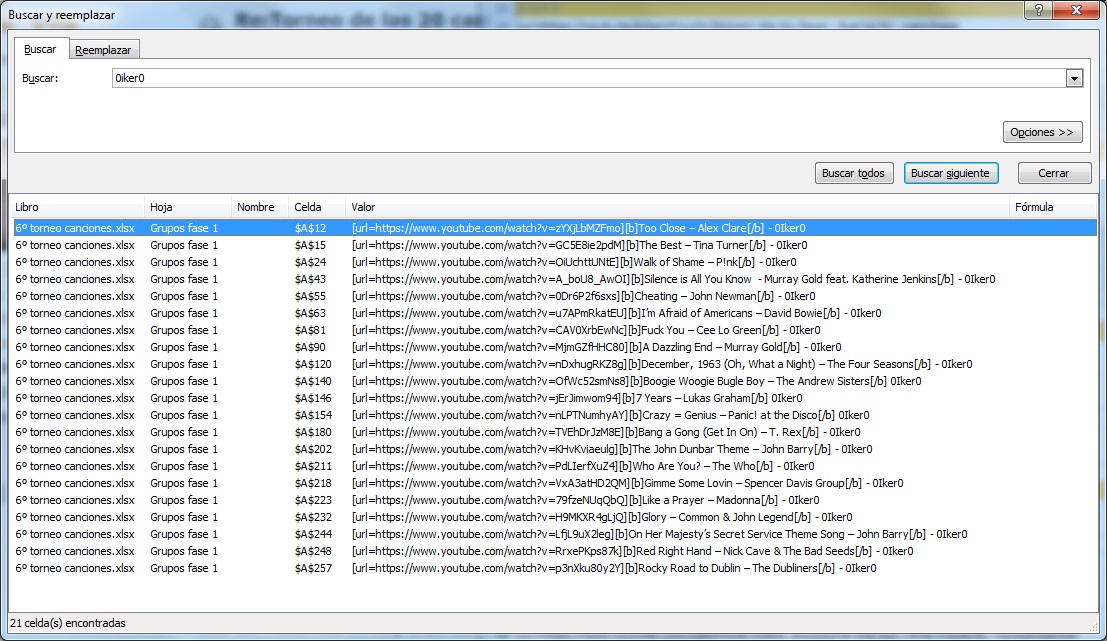Select result row for cell $A$211

(555, 466)
